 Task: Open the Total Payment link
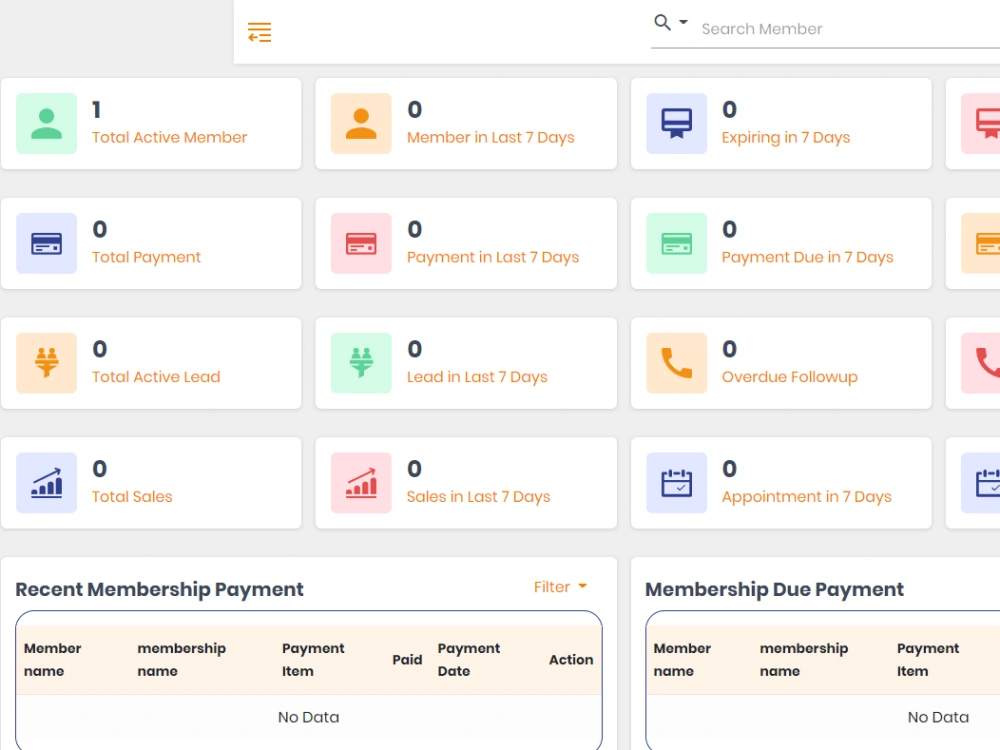146,257
